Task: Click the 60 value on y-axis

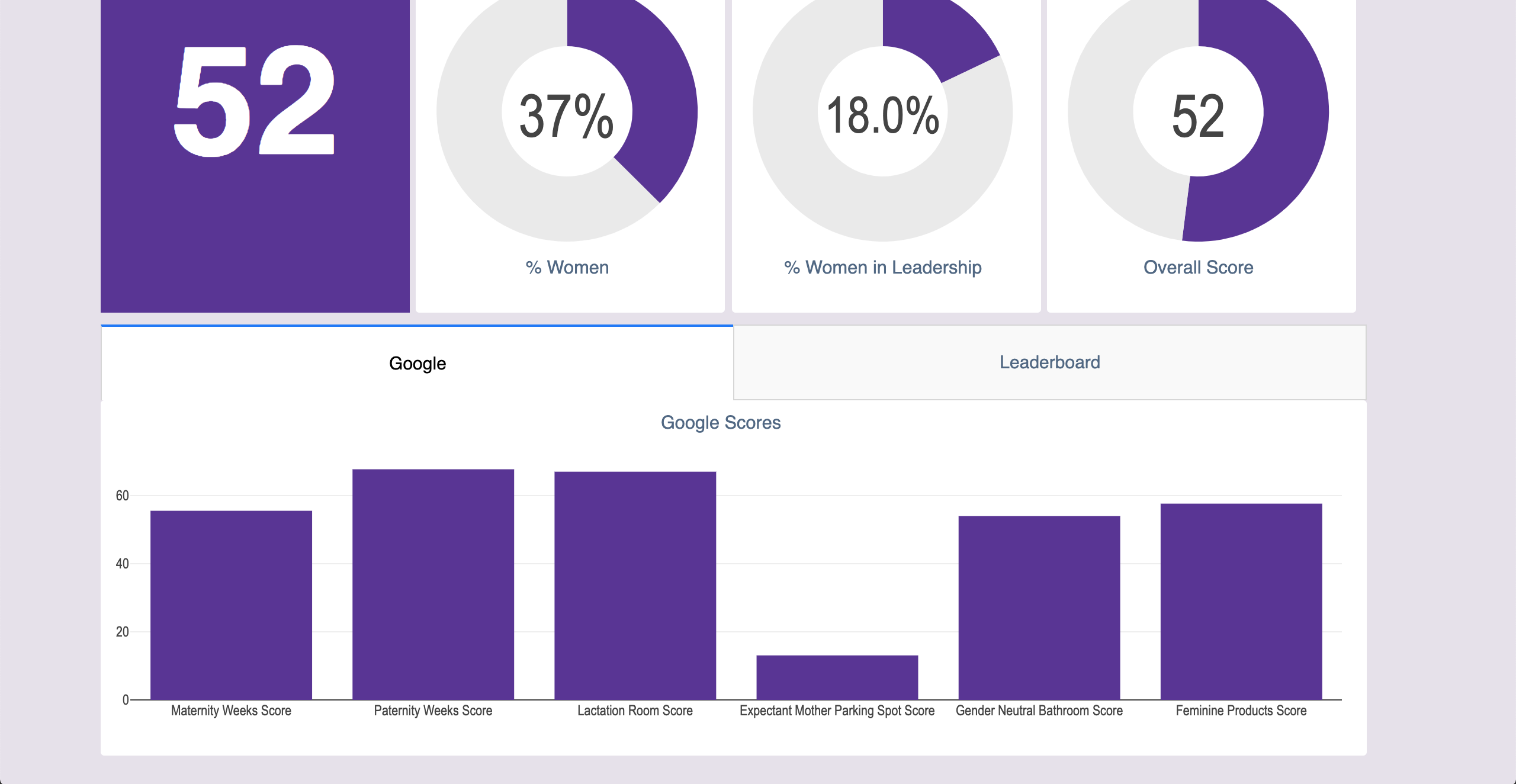Action: point(122,496)
